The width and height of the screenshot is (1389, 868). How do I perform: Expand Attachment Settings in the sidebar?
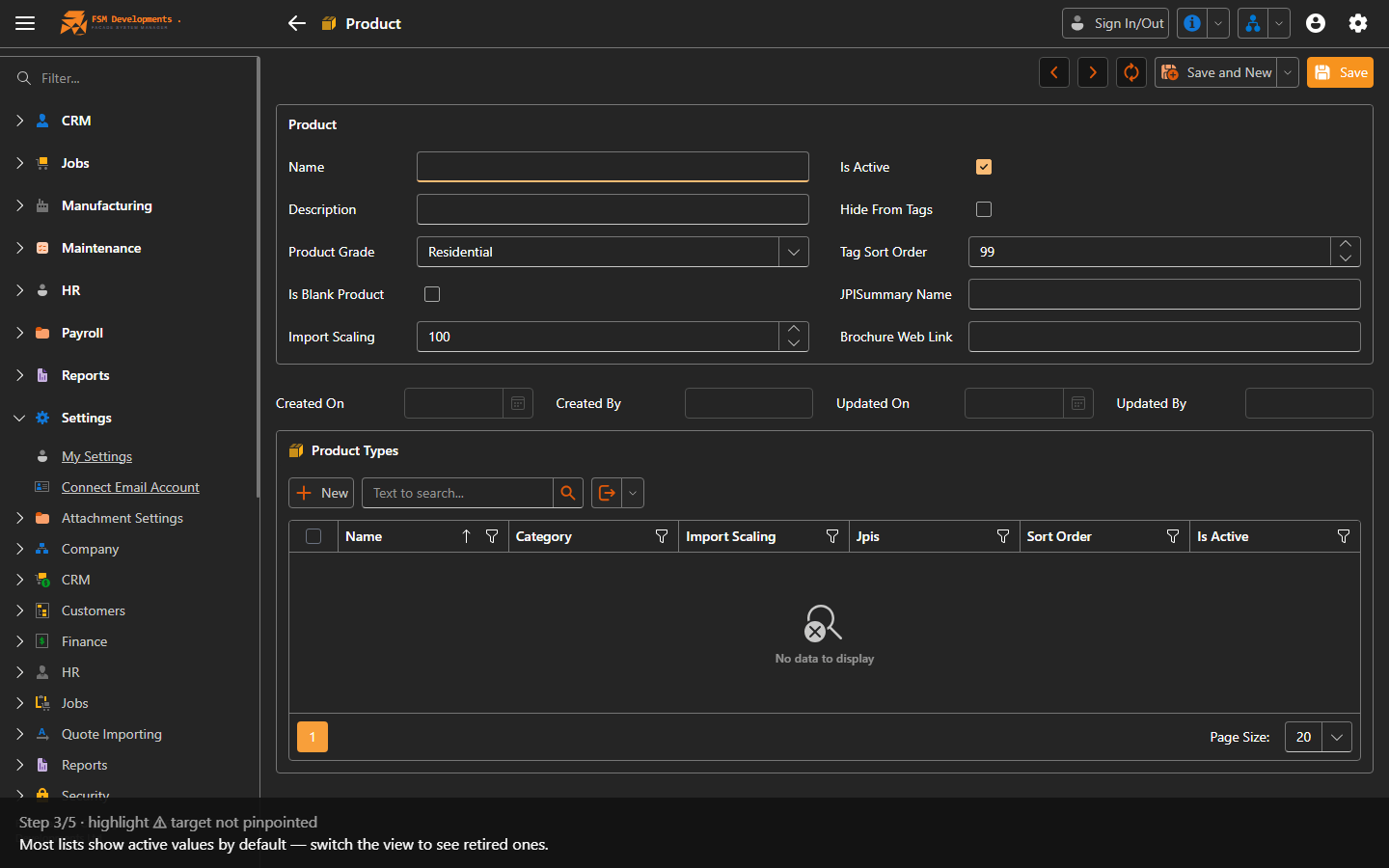19,518
